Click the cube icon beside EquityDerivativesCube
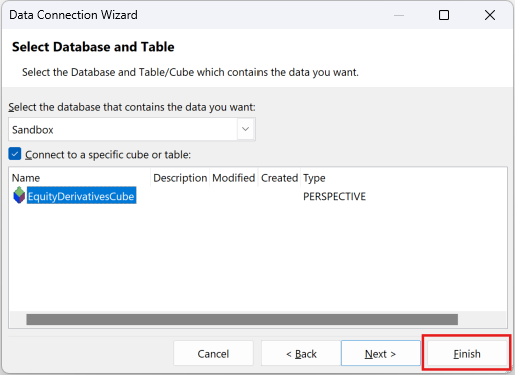Viewport: 515px width, 375px height. coord(19,195)
